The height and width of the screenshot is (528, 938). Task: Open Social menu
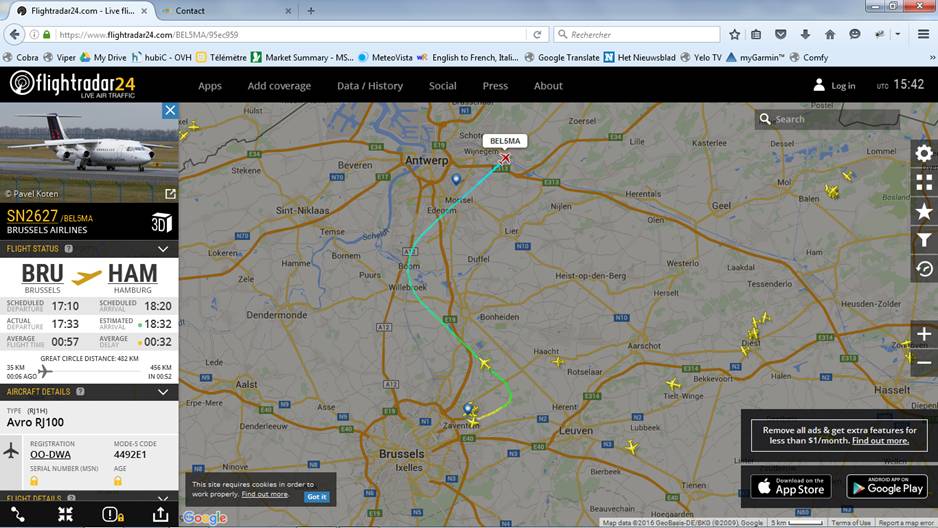443,86
